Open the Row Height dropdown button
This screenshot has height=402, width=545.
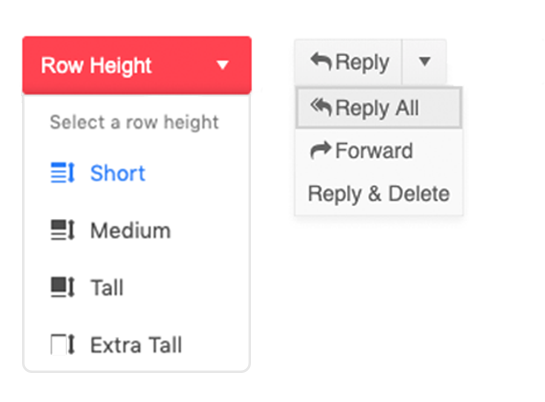pos(137,65)
